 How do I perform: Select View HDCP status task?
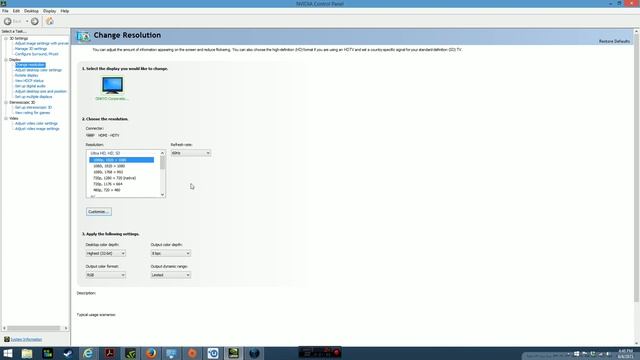(x=29, y=81)
